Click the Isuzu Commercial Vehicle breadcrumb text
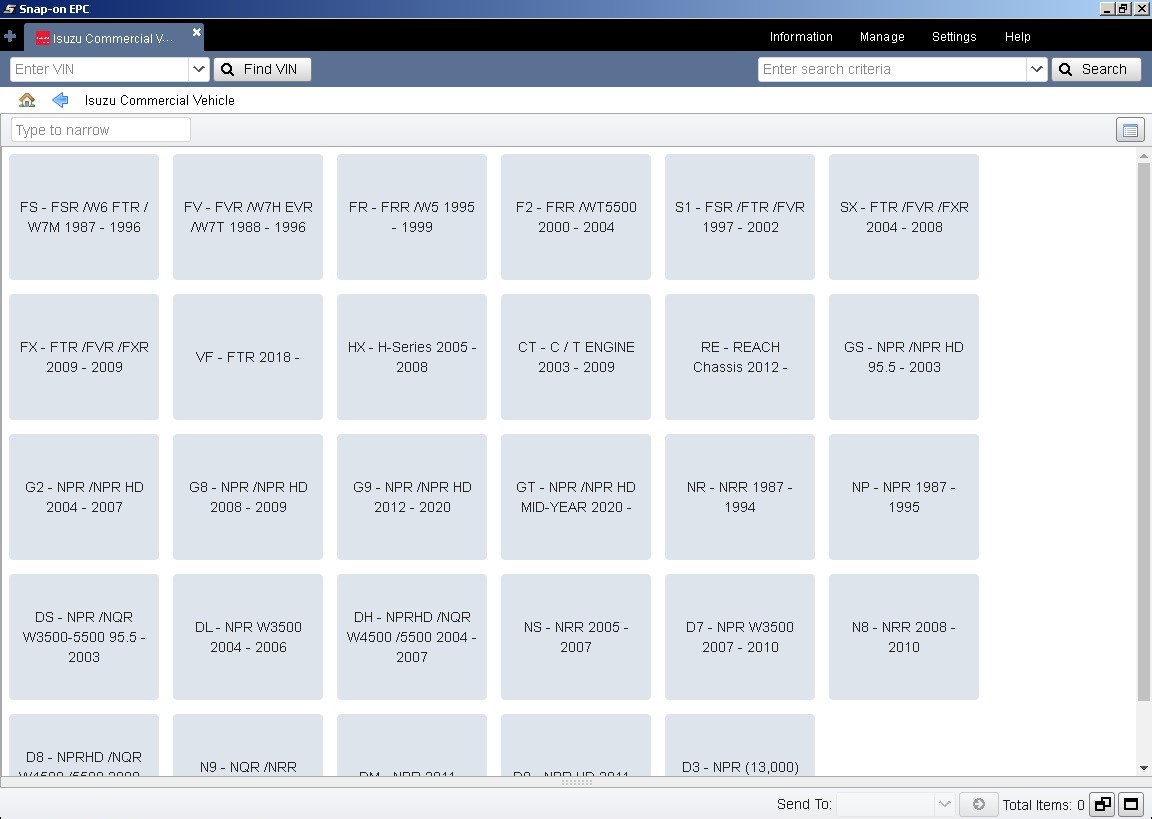Image resolution: width=1152 pixels, height=819 pixels. point(159,100)
